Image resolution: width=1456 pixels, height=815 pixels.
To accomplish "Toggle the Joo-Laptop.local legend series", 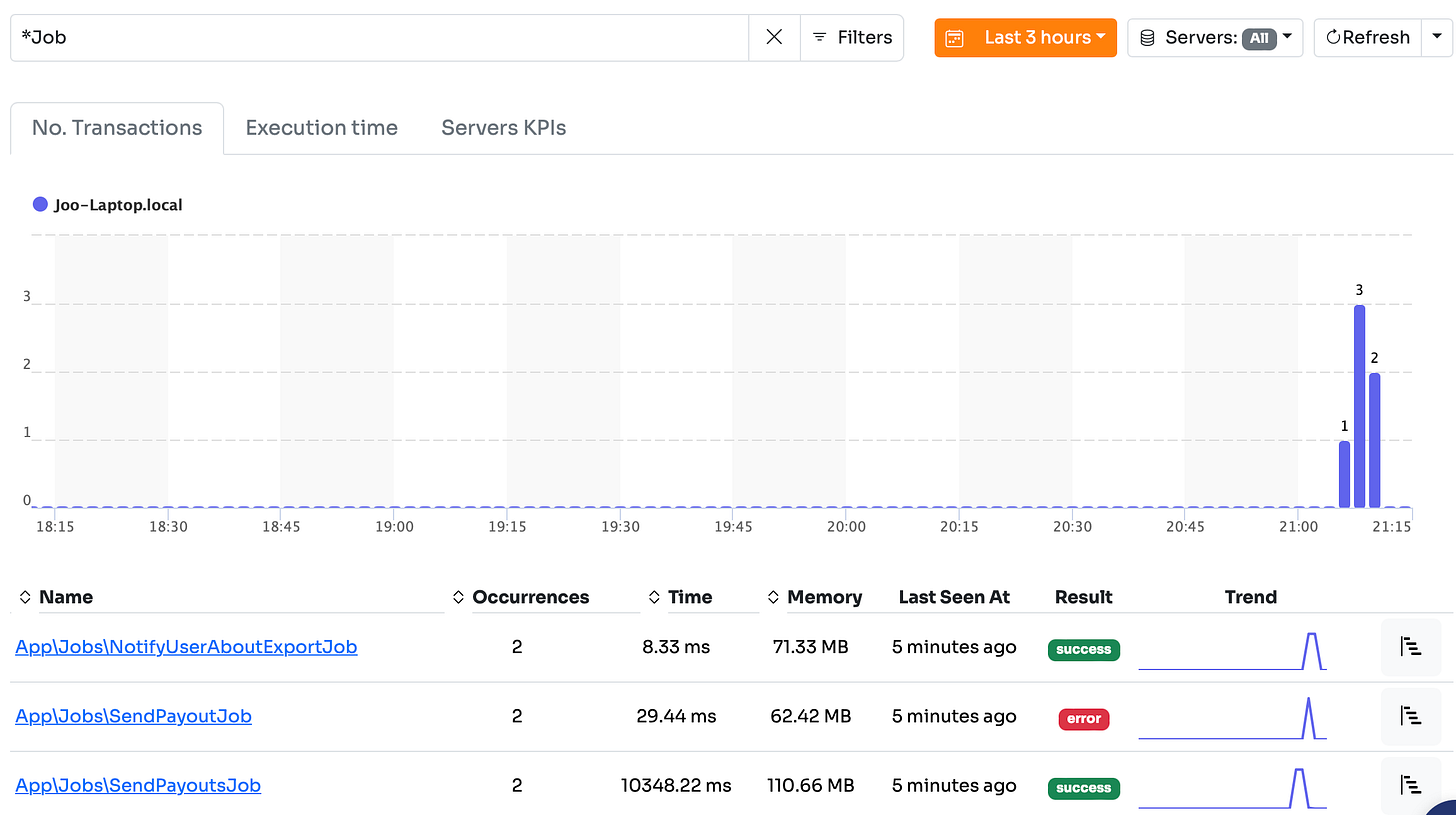I will point(108,205).
